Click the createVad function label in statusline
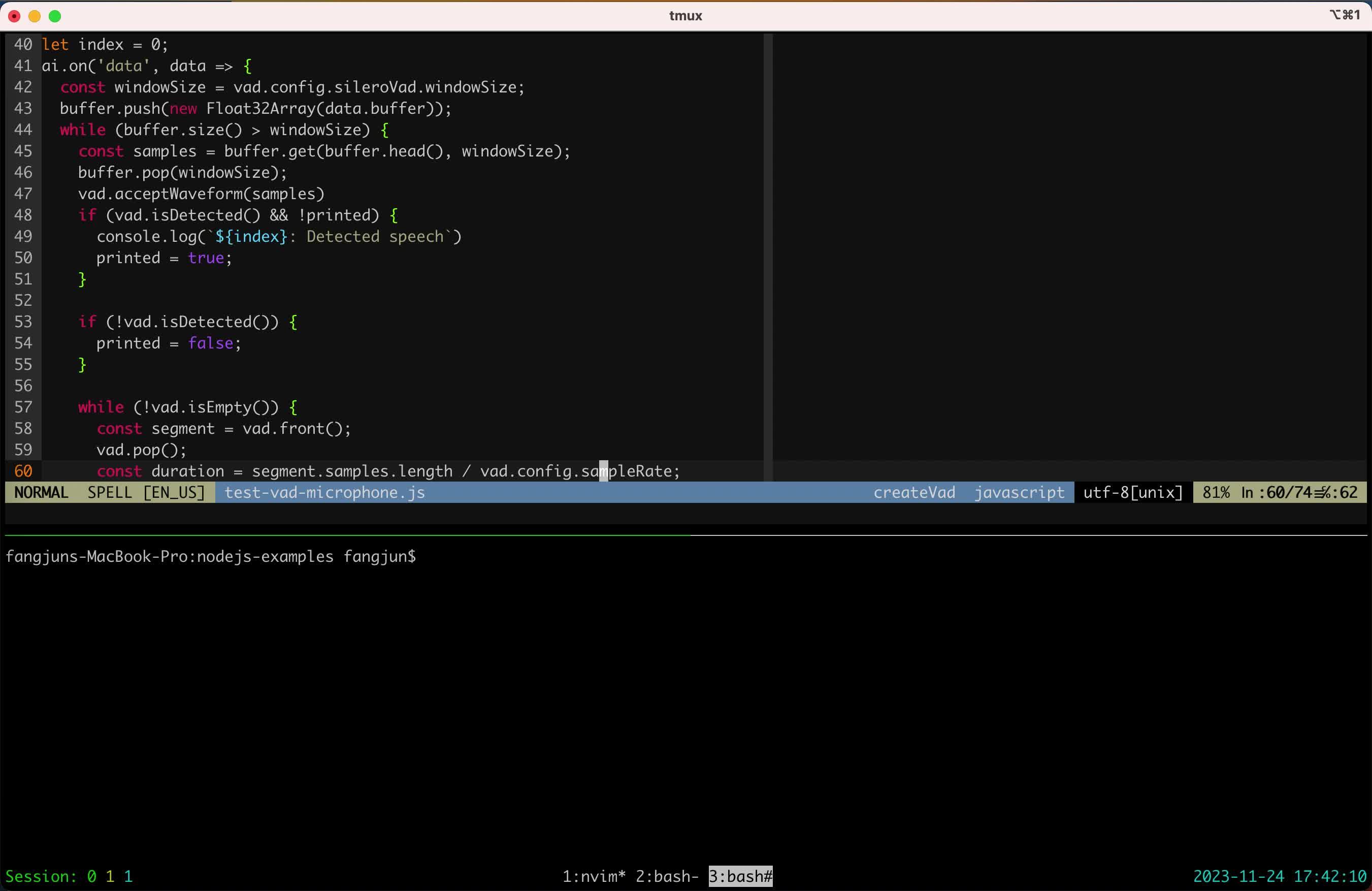Viewport: 1372px width, 891px height. click(x=913, y=493)
